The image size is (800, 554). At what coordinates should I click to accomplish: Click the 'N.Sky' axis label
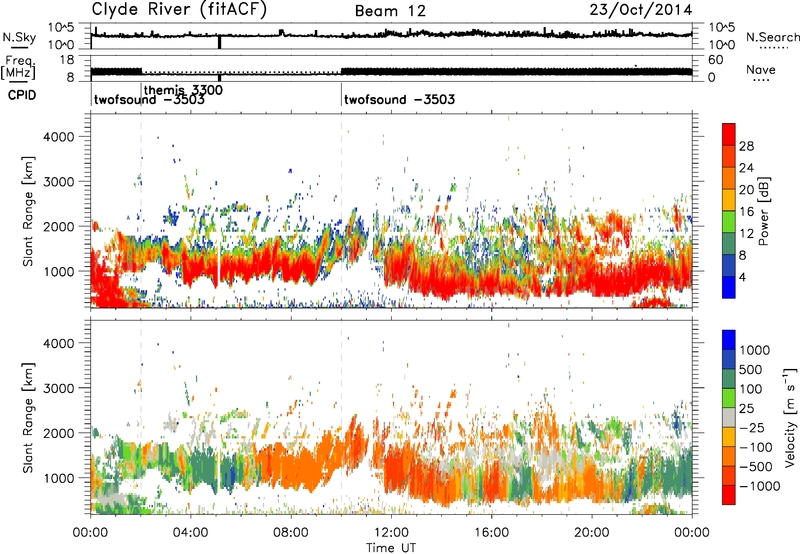19,37
